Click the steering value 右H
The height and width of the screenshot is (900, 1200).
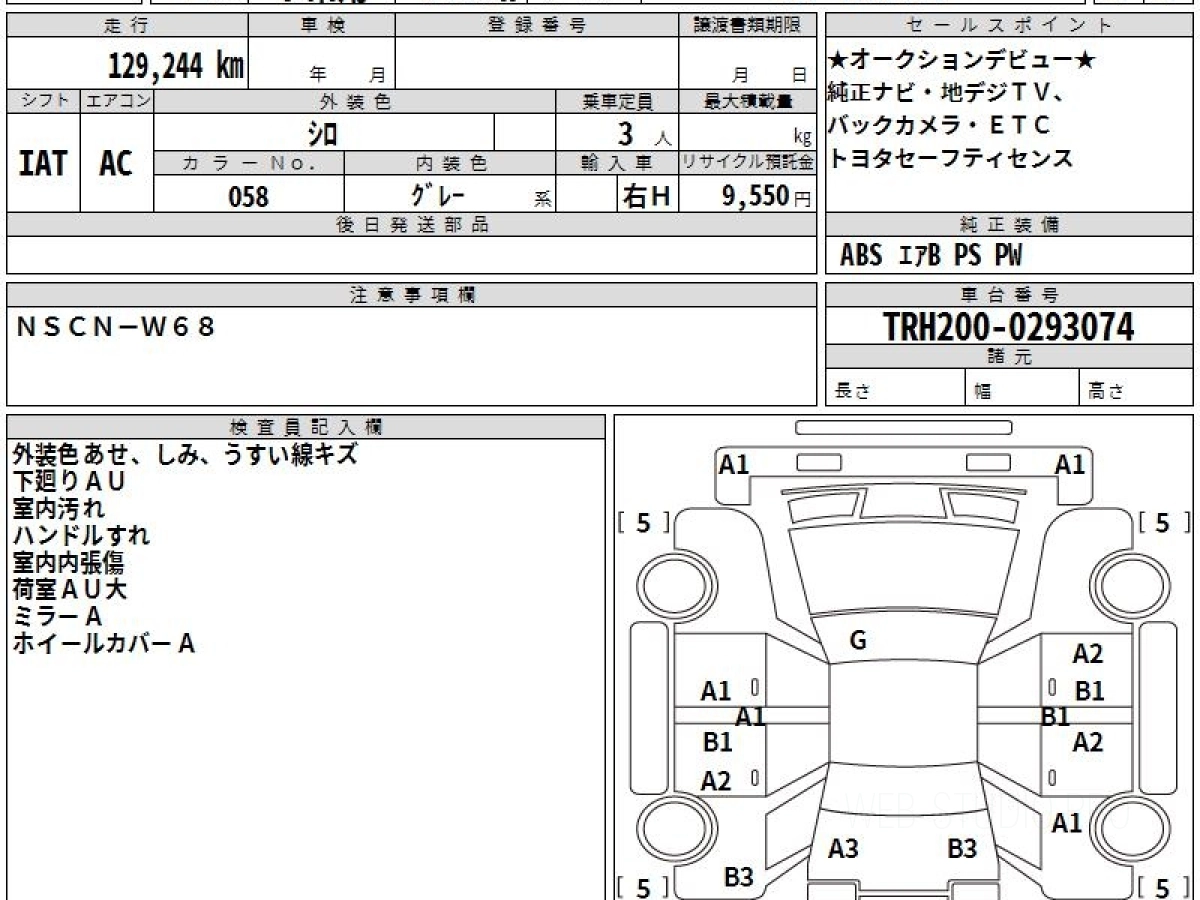tap(646, 196)
